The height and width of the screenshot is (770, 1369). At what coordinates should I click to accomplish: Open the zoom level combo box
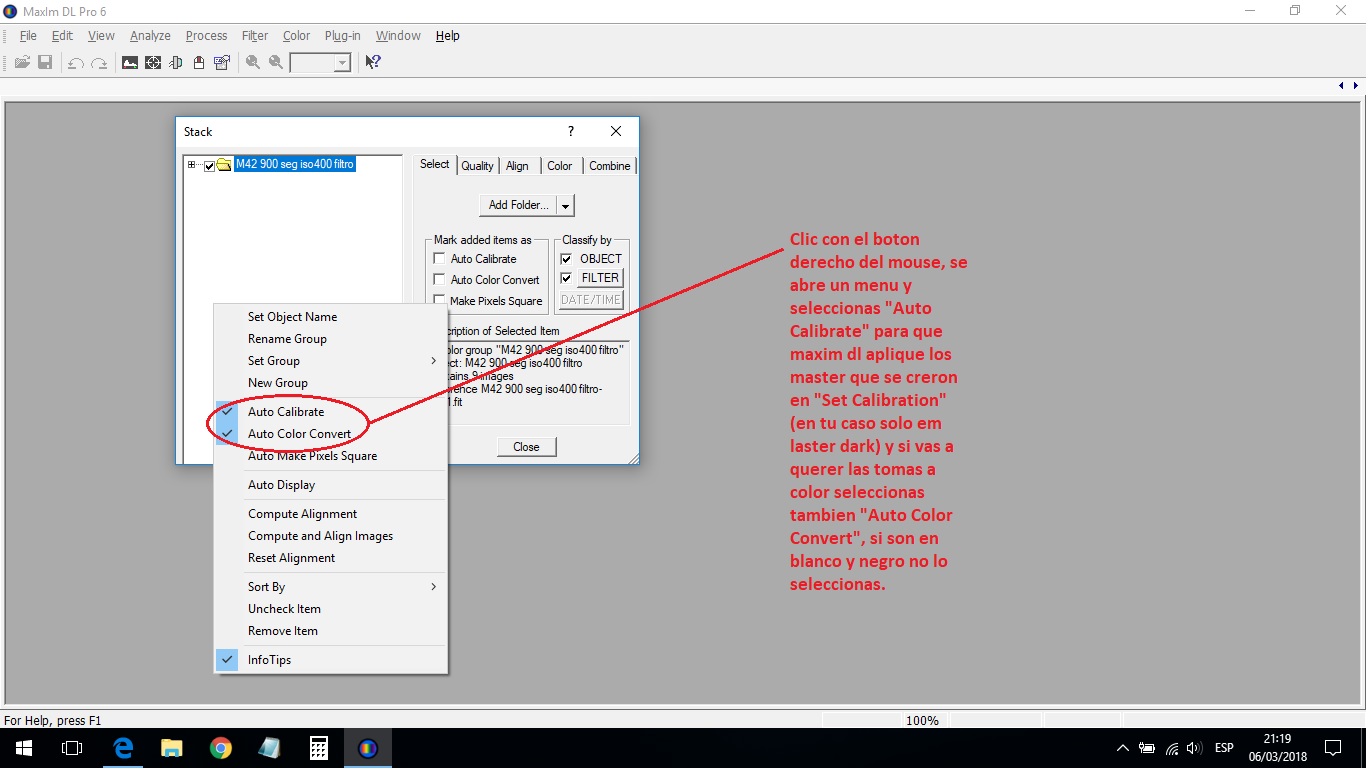click(320, 62)
